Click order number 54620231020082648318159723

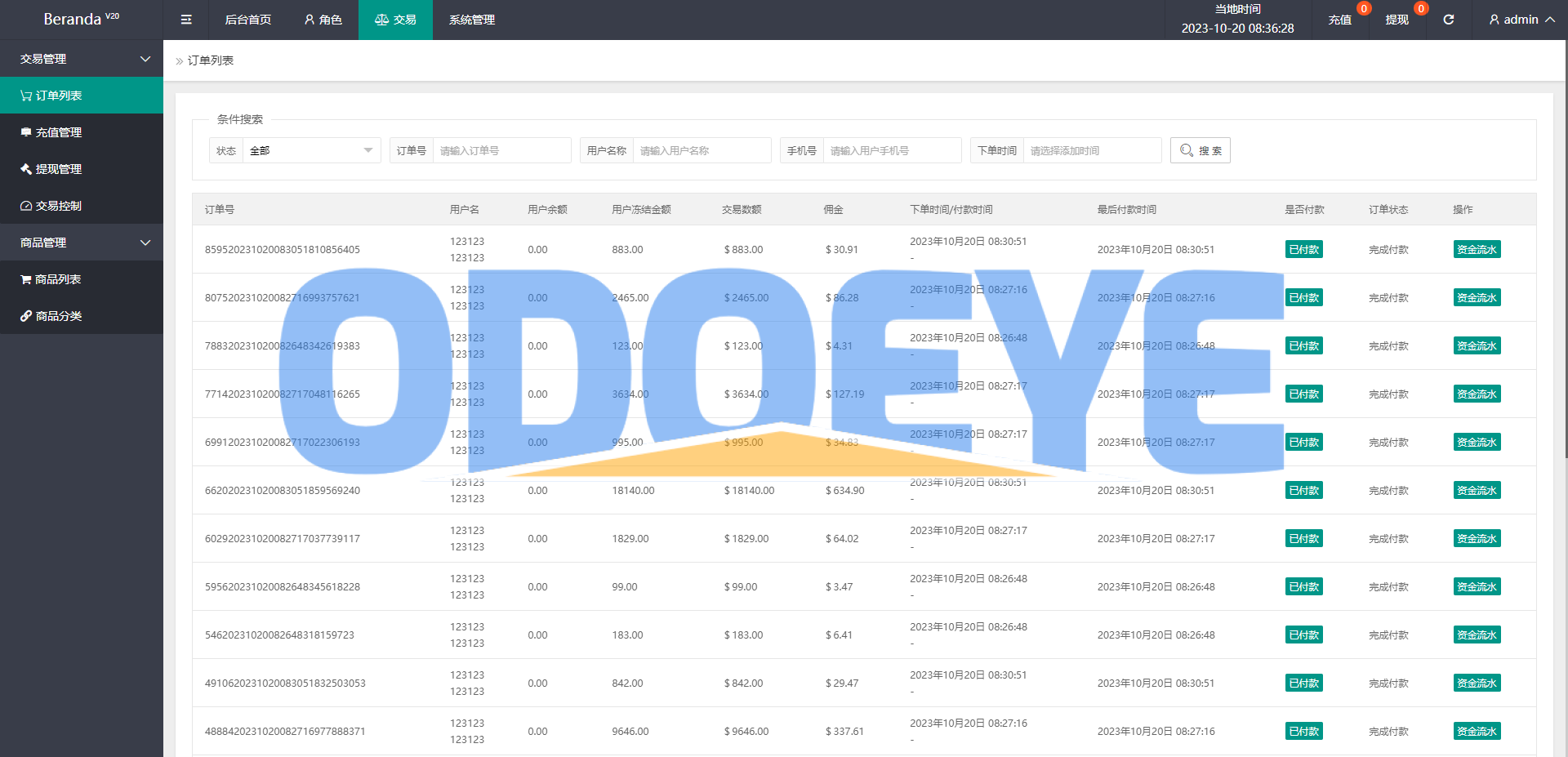point(279,635)
